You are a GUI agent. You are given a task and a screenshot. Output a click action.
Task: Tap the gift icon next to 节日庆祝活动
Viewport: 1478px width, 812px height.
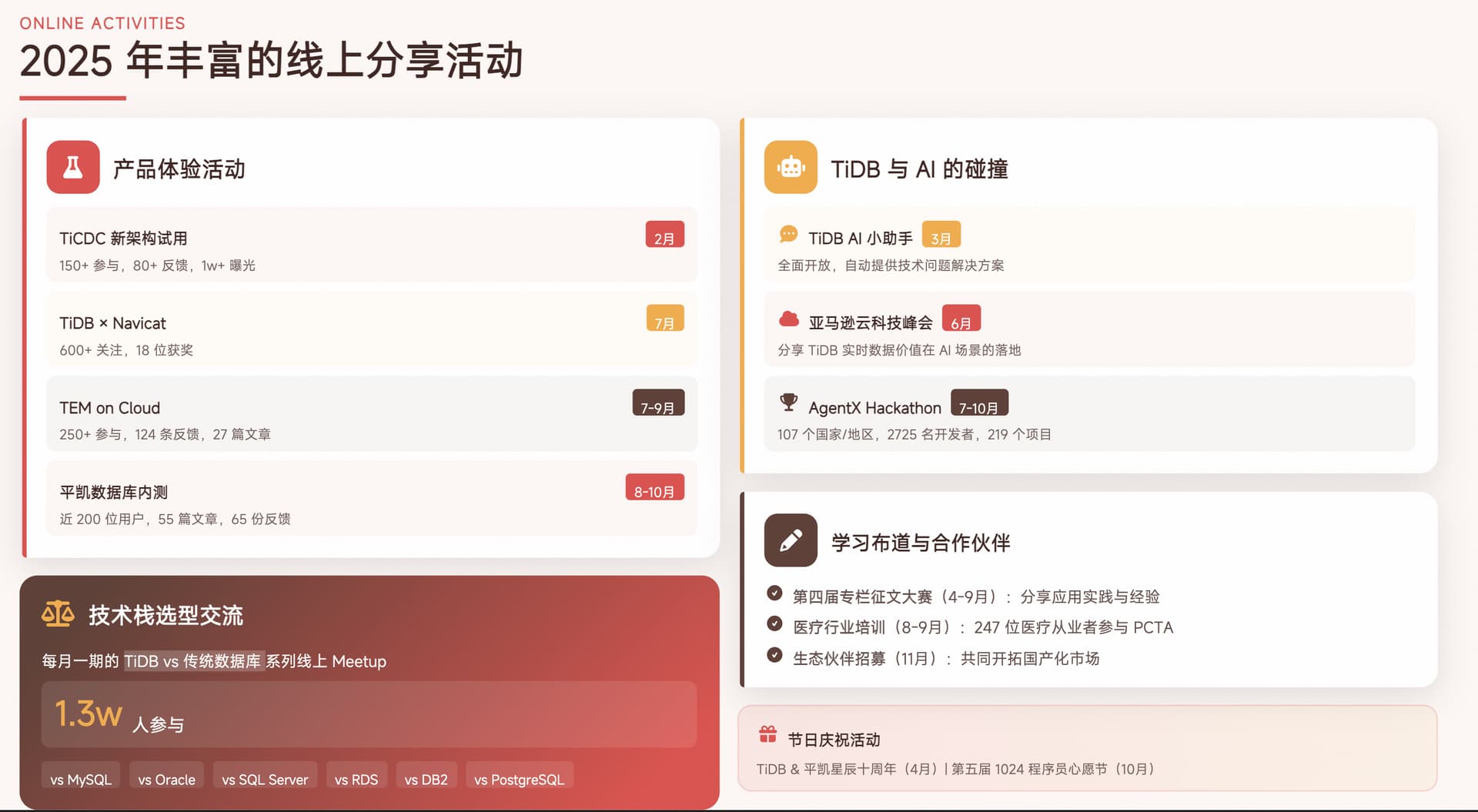pyautogui.click(x=767, y=734)
